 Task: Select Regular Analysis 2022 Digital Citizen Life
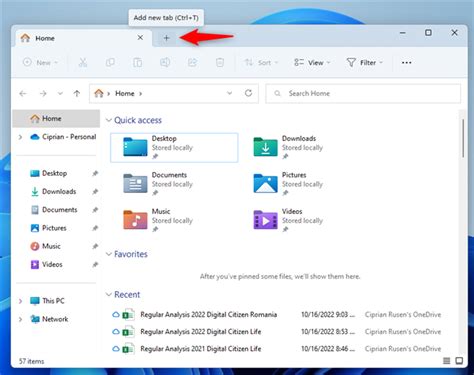201,332
